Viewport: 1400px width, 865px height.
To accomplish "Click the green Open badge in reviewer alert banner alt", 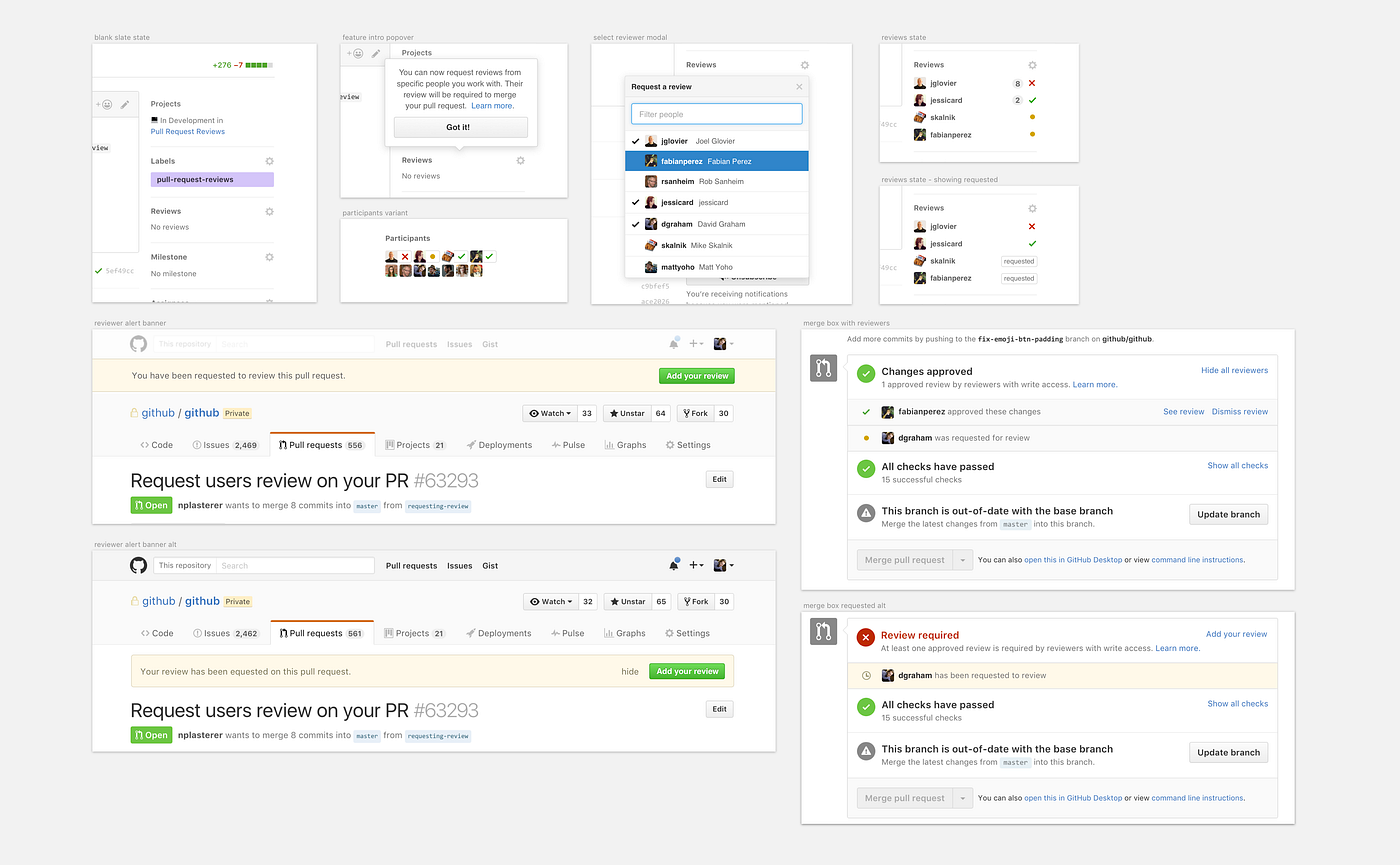I will coord(151,735).
